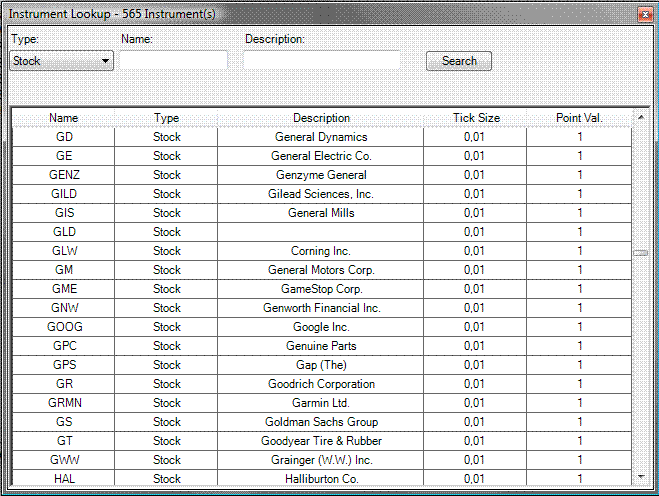Click the General Mills description

click(x=321, y=213)
